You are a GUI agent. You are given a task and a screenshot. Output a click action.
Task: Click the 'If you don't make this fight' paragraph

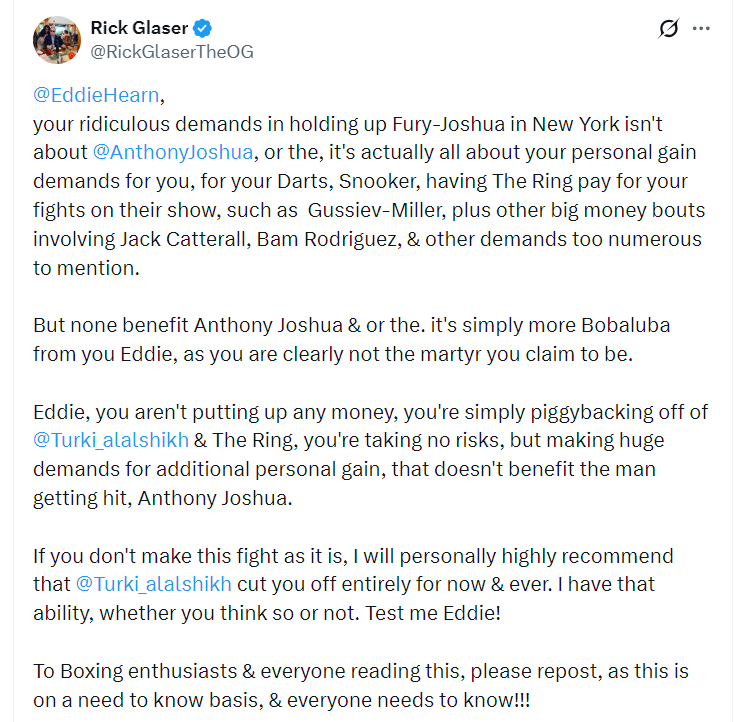point(353,584)
